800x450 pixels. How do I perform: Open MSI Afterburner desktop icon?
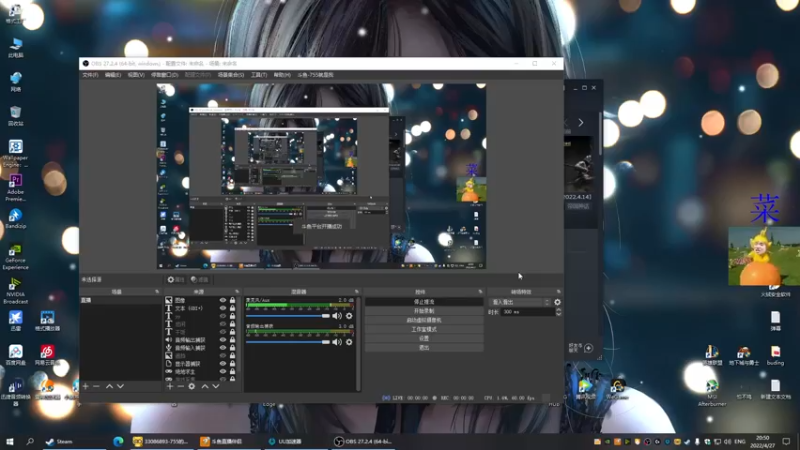(x=712, y=393)
